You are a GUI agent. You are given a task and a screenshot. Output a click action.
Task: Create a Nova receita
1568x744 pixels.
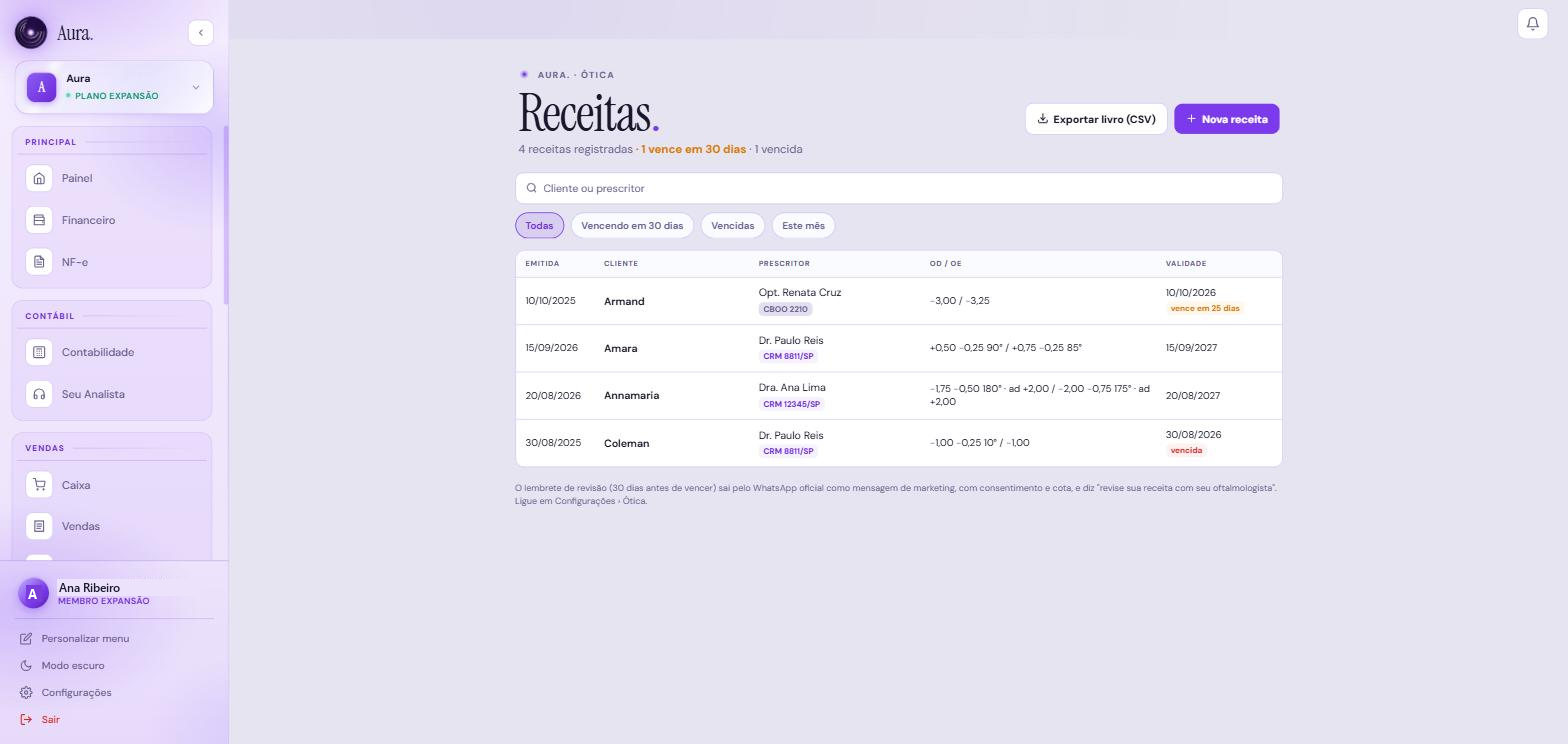tap(1227, 119)
